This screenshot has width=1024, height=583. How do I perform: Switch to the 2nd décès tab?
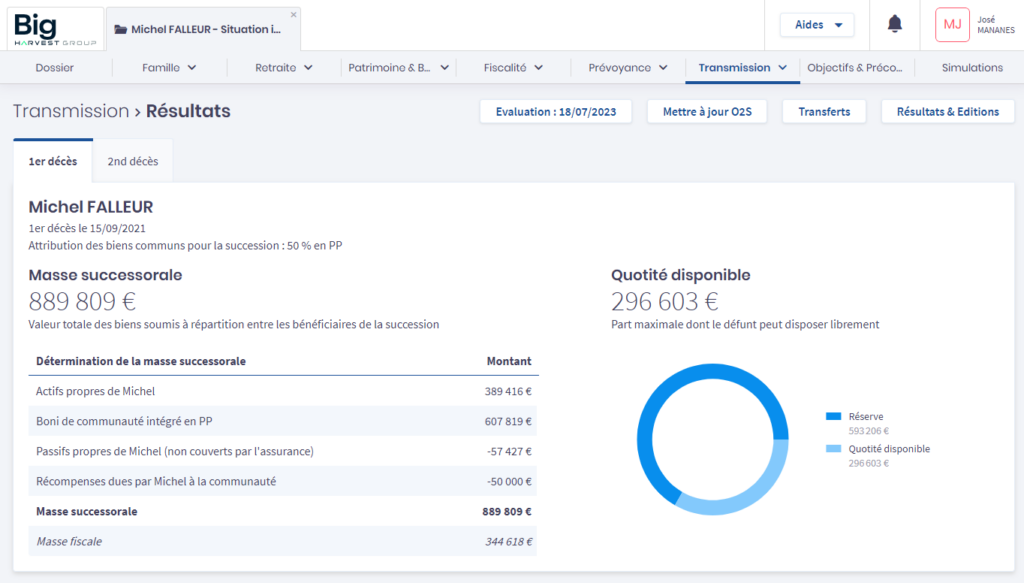pos(132,161)
